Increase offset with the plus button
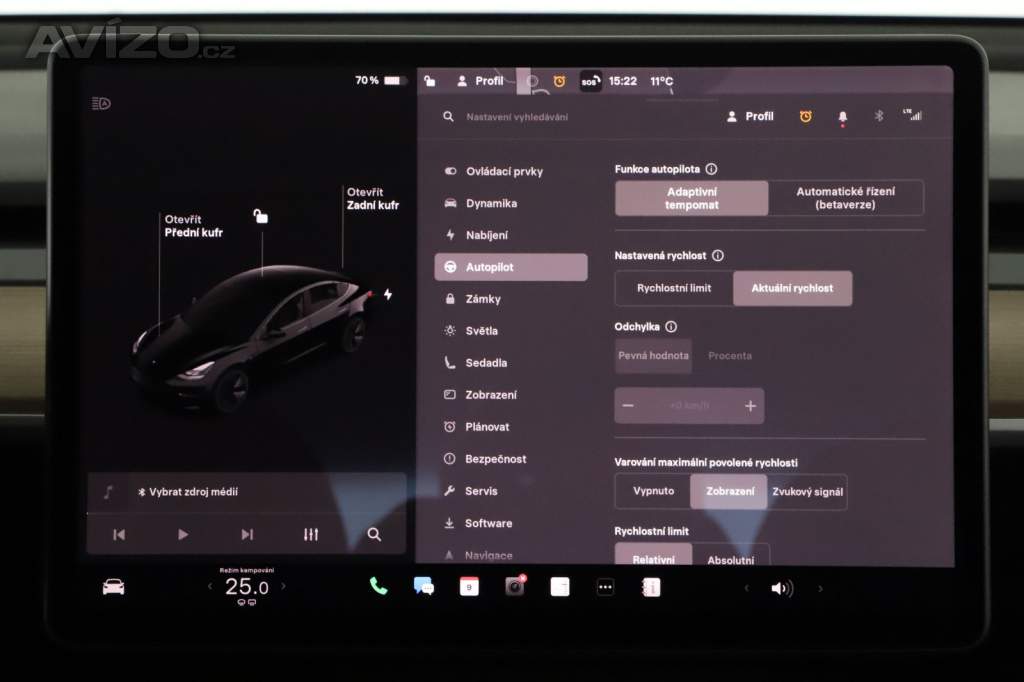 (750, 406)
